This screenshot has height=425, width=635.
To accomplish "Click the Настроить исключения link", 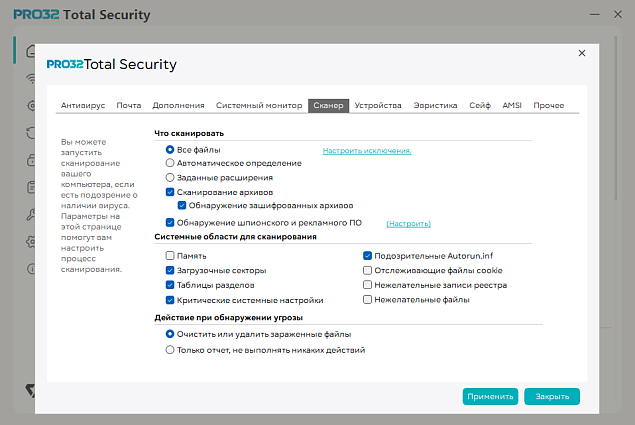I will pyautogui.click(x=367, y=151).
